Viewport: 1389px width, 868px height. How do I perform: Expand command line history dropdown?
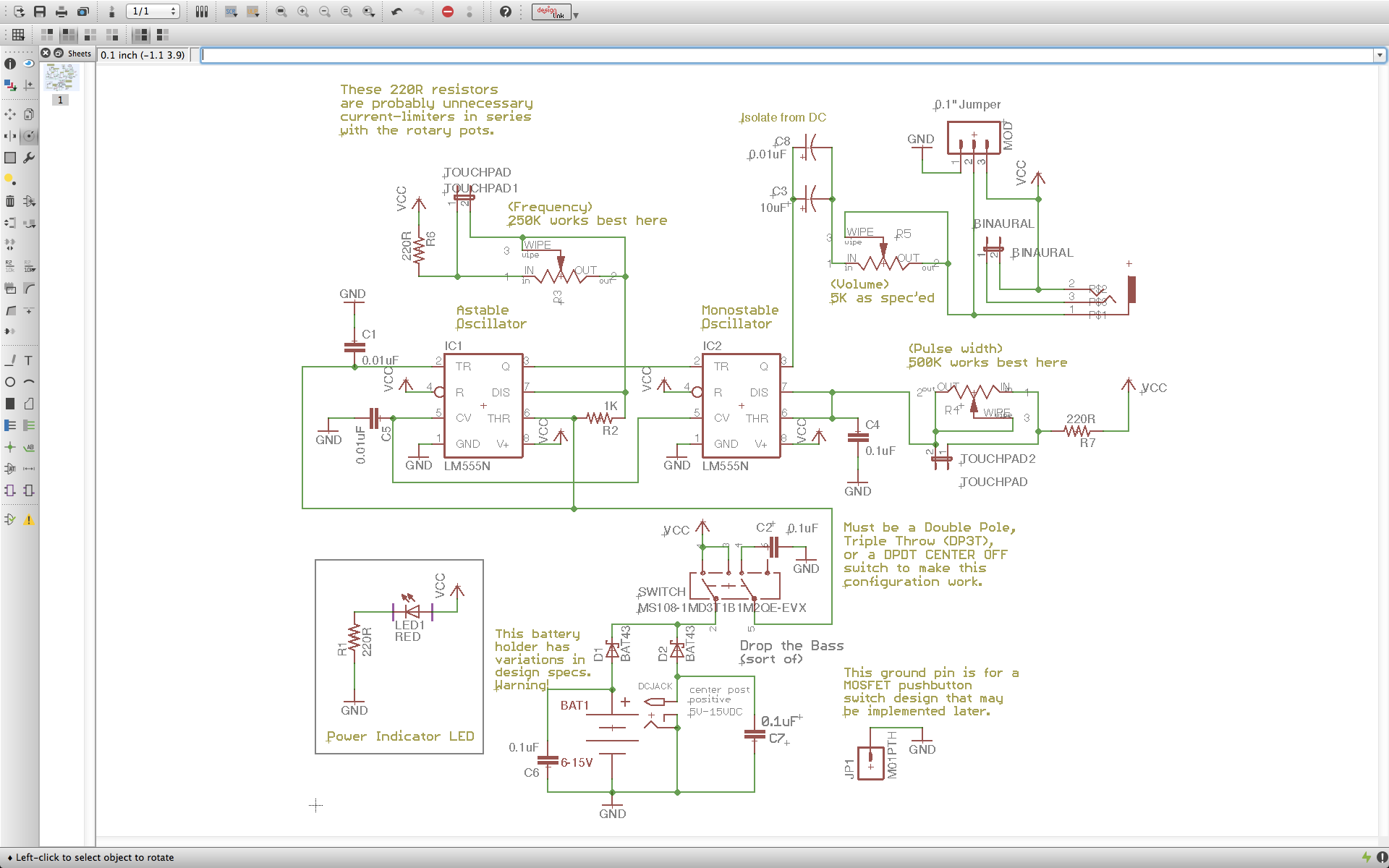1380,55
